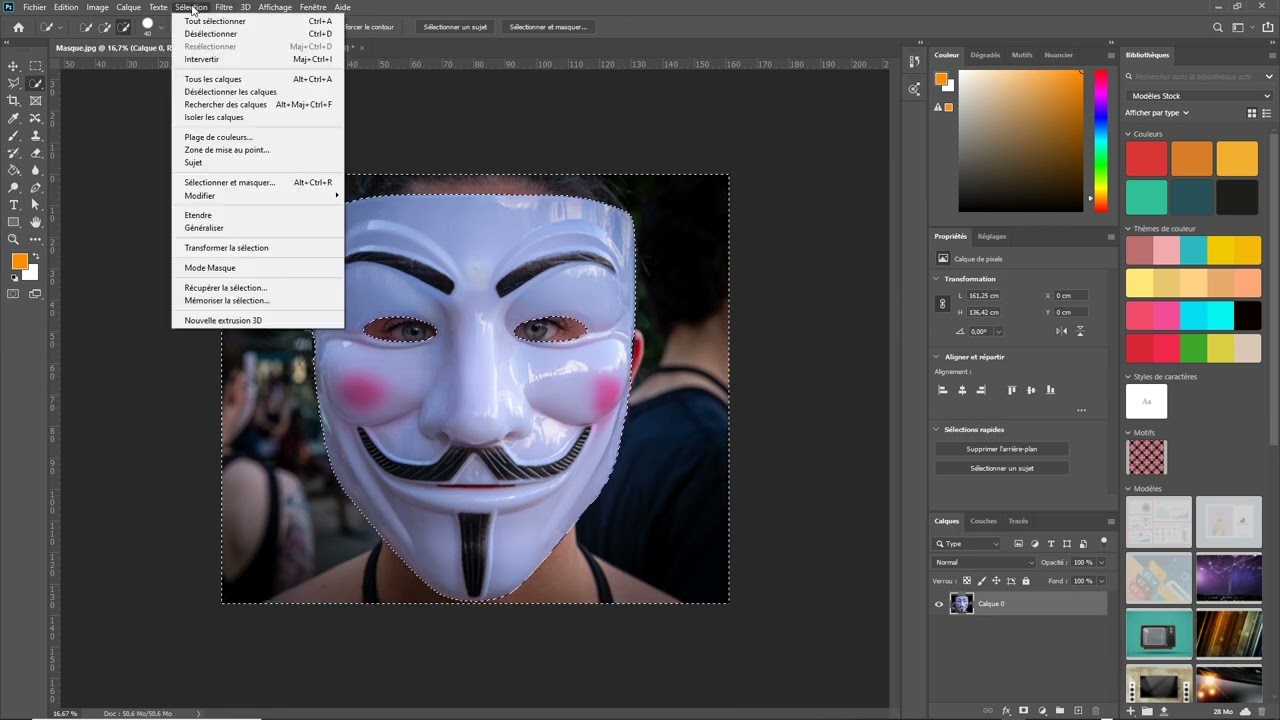Toggle the width-height link constraint
The height and width of the screenshot is (720, 1280).
tap(942, 304)
